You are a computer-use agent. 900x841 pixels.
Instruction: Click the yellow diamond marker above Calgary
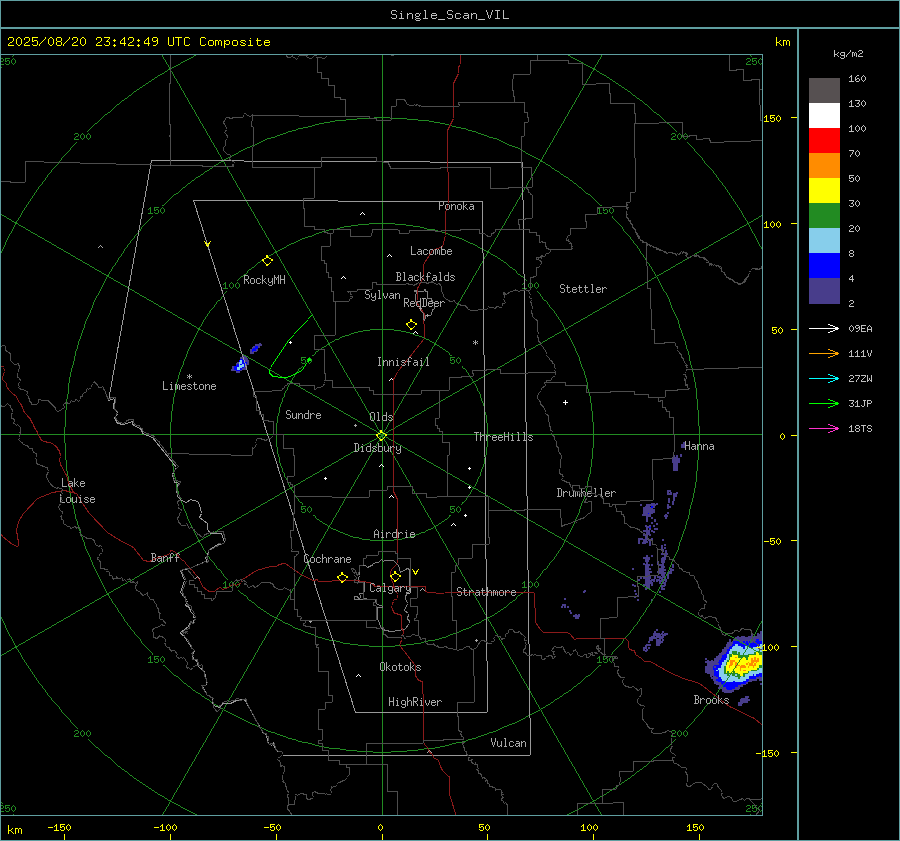click(x=395, y=576)
